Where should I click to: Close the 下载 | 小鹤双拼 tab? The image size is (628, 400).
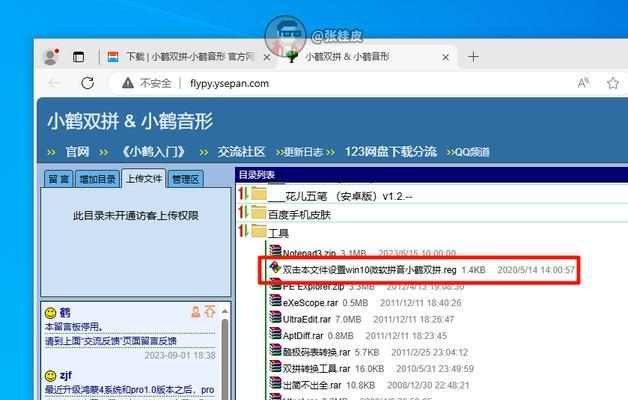coord(267,58)
